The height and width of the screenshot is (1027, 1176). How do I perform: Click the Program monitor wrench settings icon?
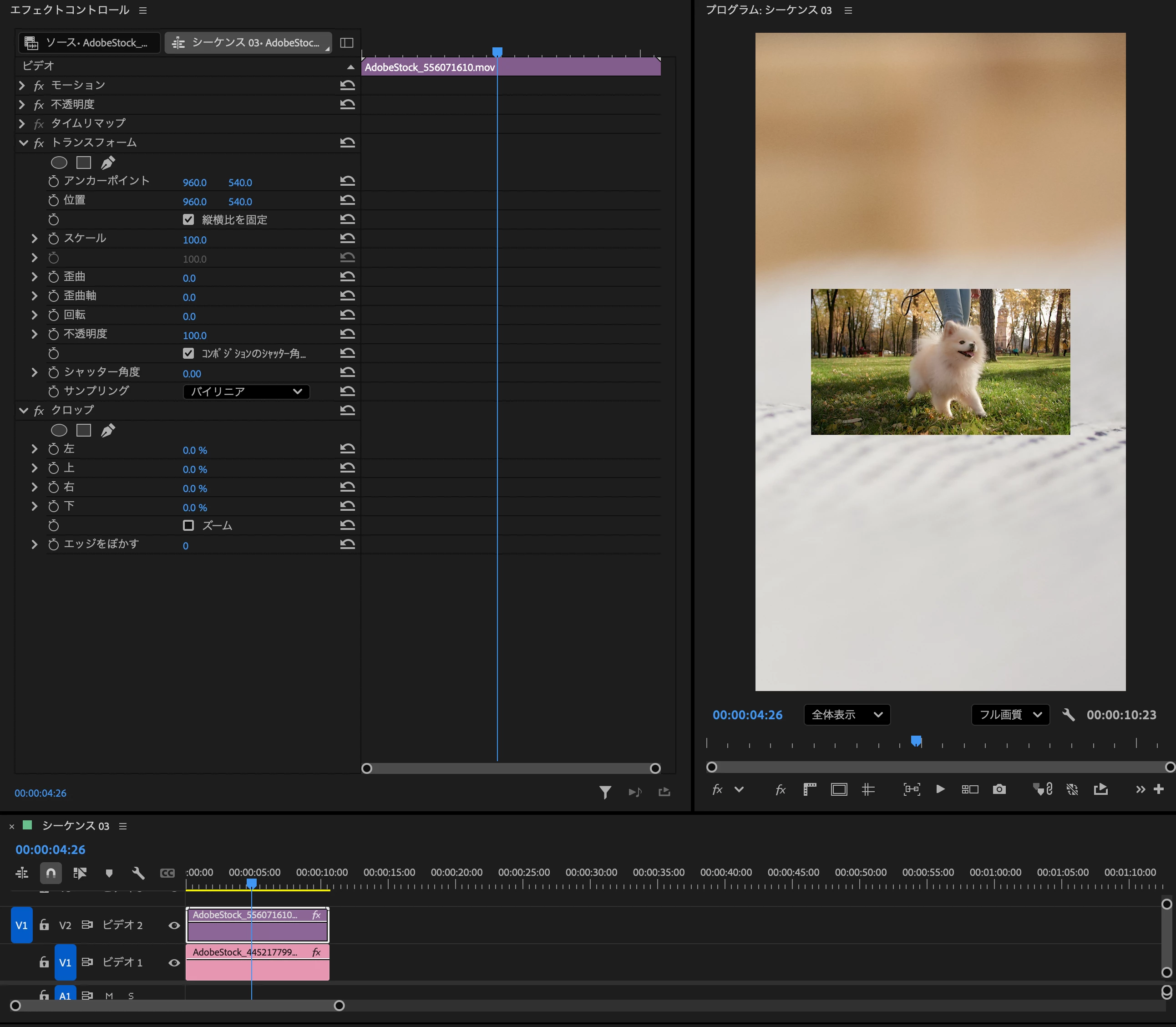(x=1068, y=715)
